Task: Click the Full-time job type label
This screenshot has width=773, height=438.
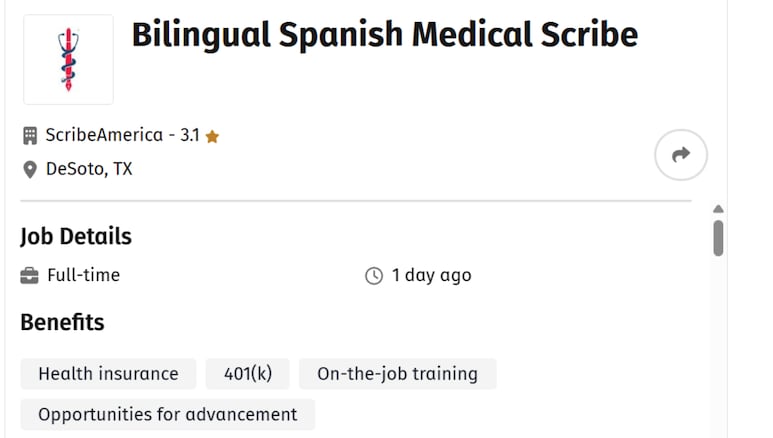Action: [83, 275]
